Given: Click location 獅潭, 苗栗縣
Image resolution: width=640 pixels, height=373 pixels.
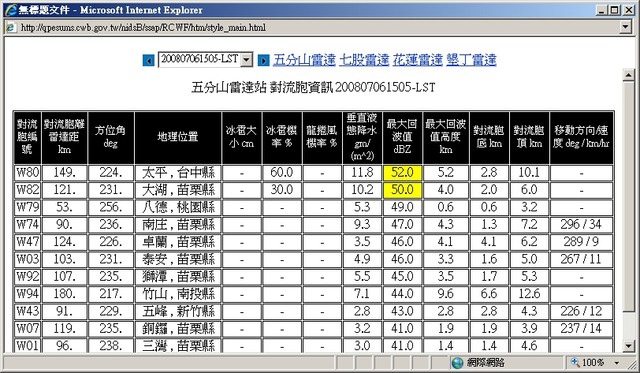Looking at the screenshot, I should pyautogui.click(x=178, y=276).
